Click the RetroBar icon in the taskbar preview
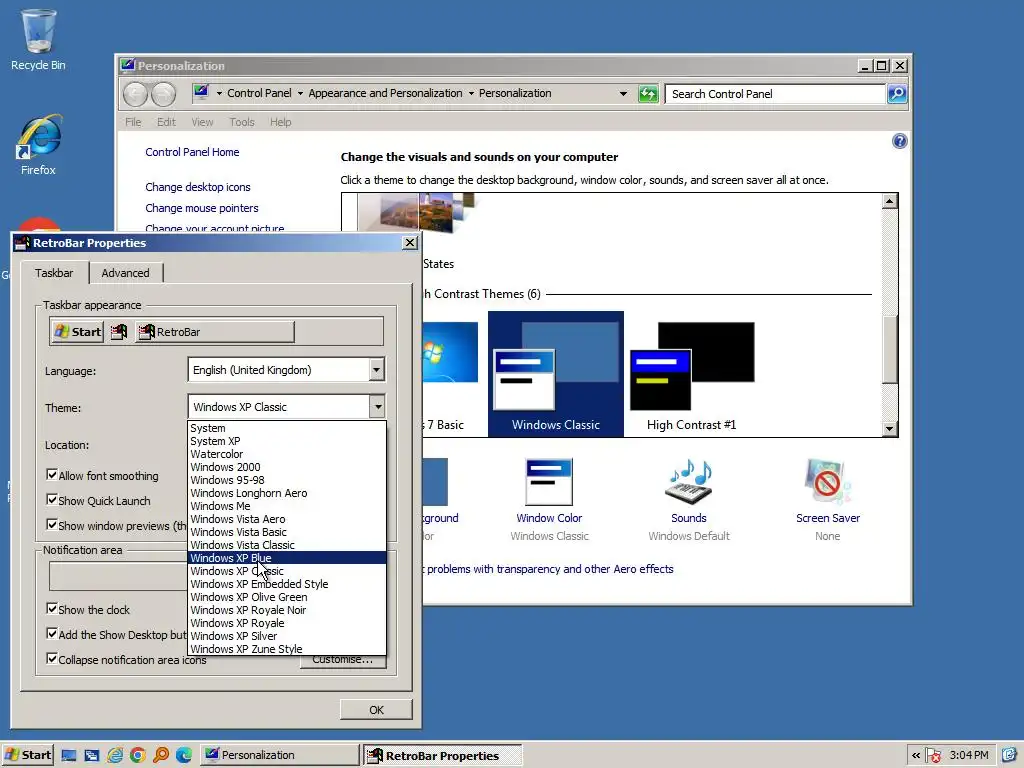The height and width of the screenshot is (768, 1024). [x=118, y=332]
